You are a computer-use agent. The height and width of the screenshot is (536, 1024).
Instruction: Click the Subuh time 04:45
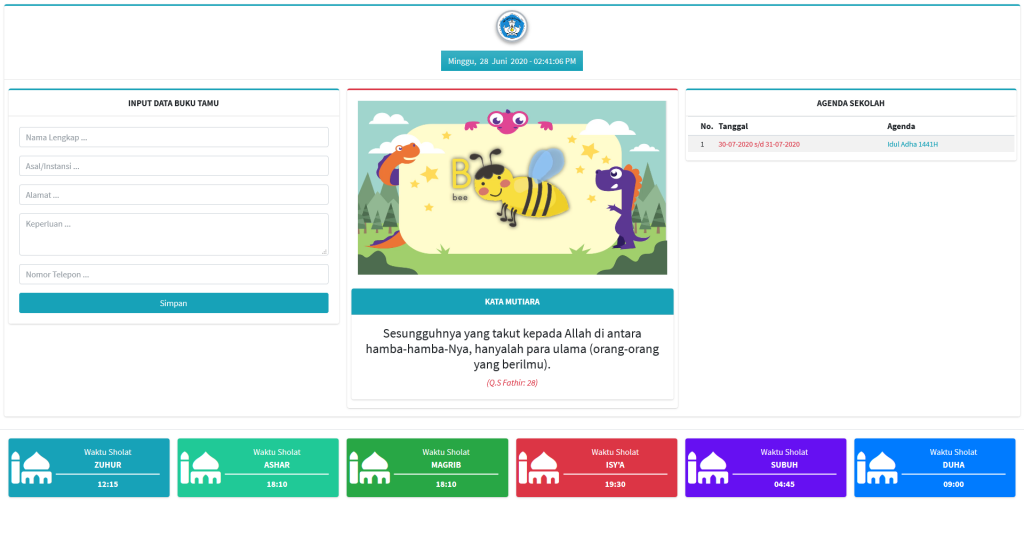(784, 484)
